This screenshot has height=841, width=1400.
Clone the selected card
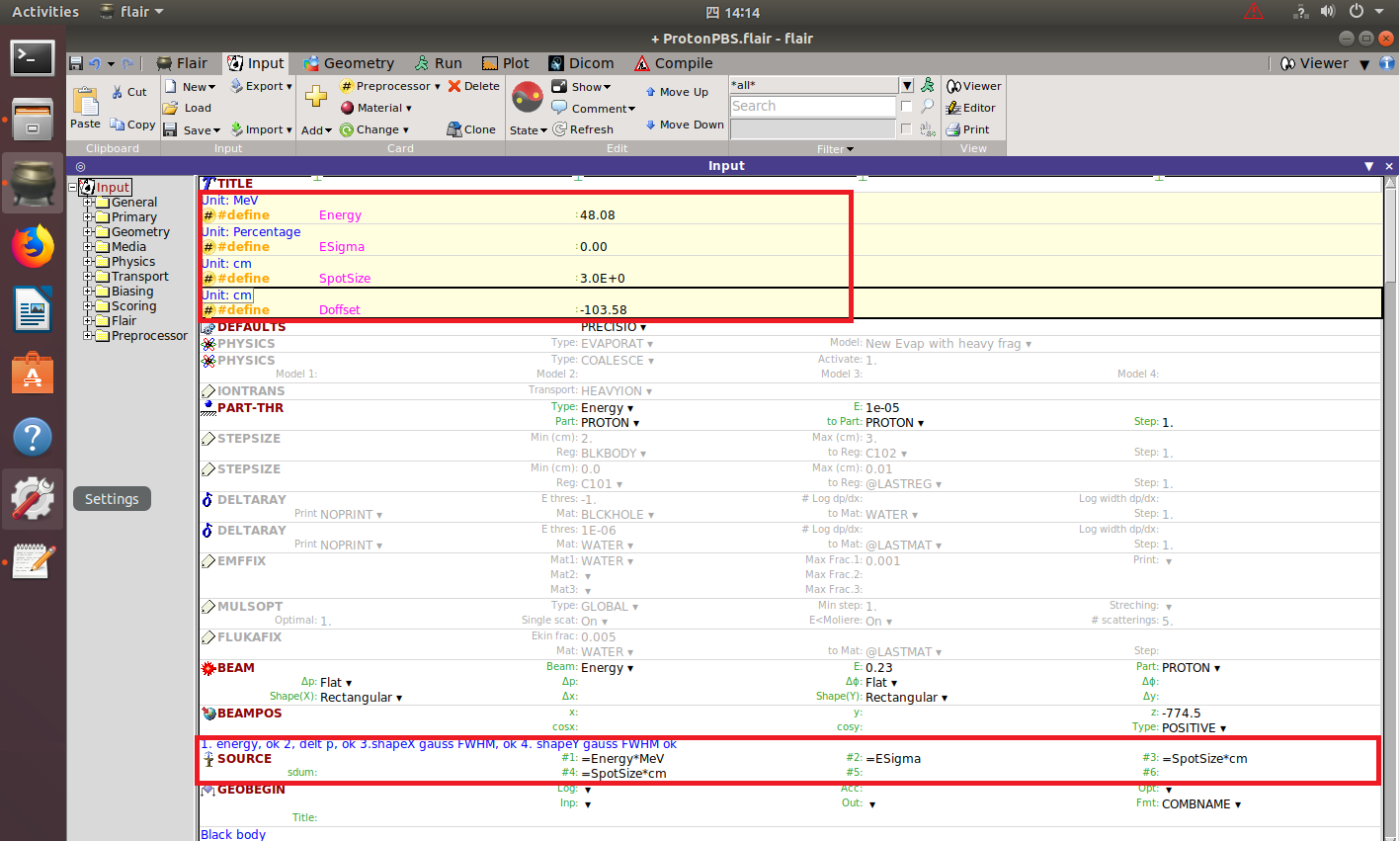point(471,129)
